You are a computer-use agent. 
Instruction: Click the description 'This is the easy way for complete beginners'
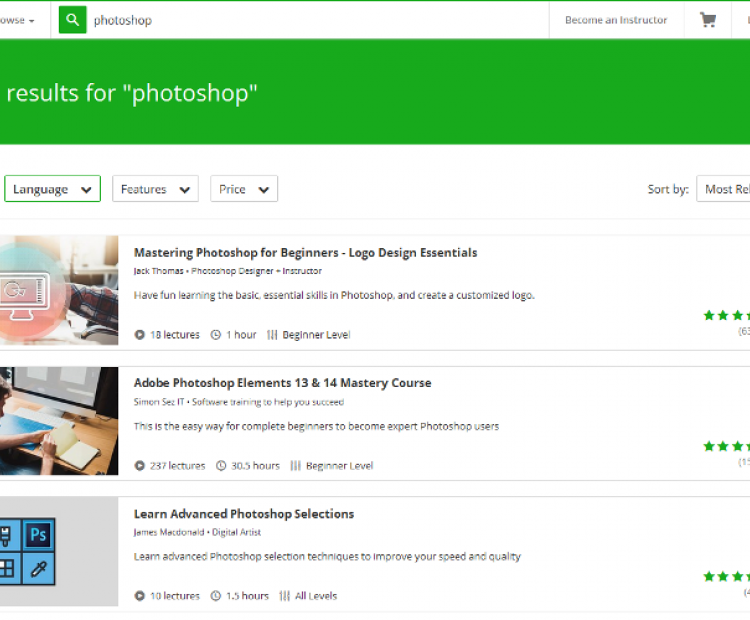click(x=316, y=426)
